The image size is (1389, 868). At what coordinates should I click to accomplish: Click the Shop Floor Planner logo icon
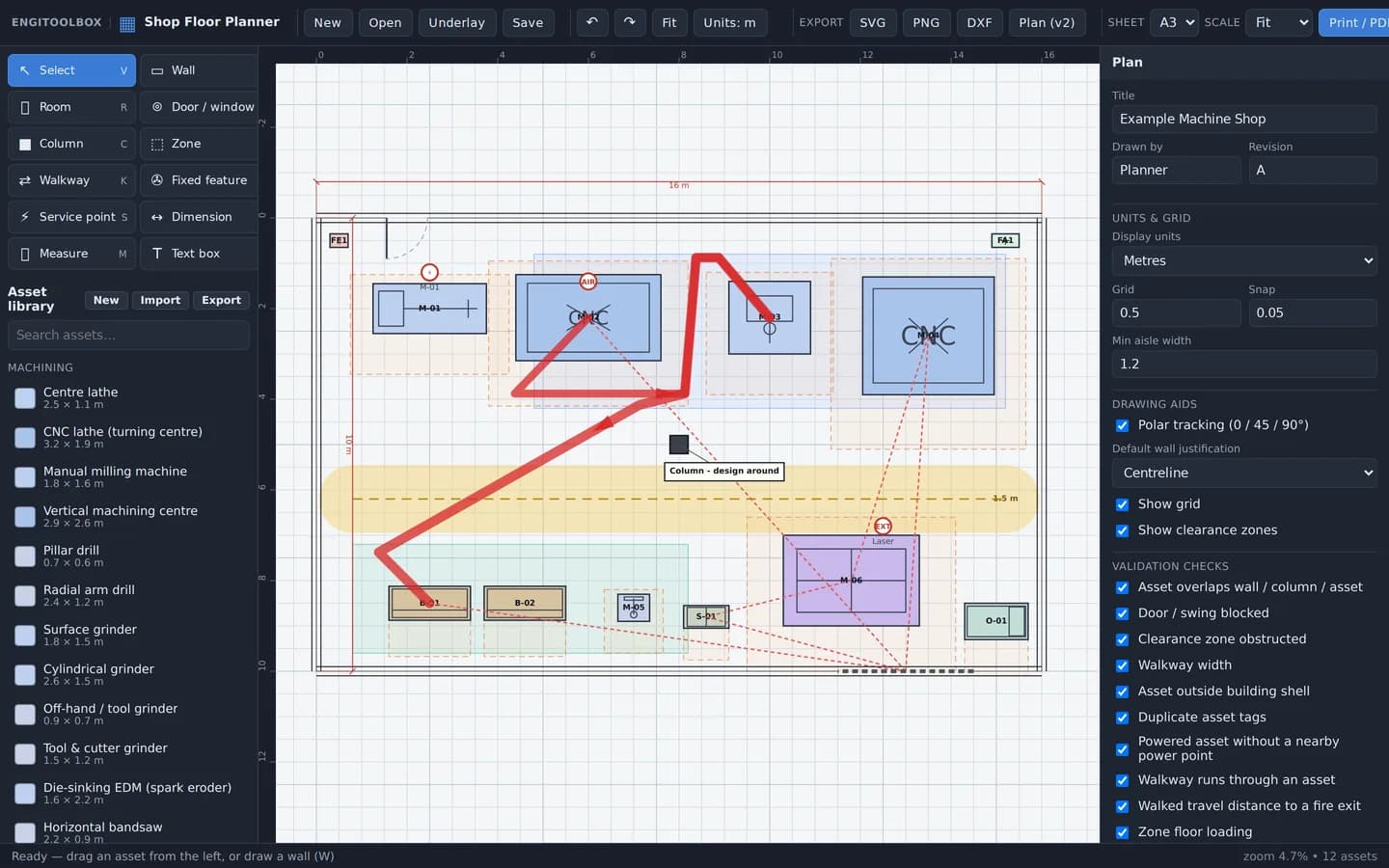[127, 23]
